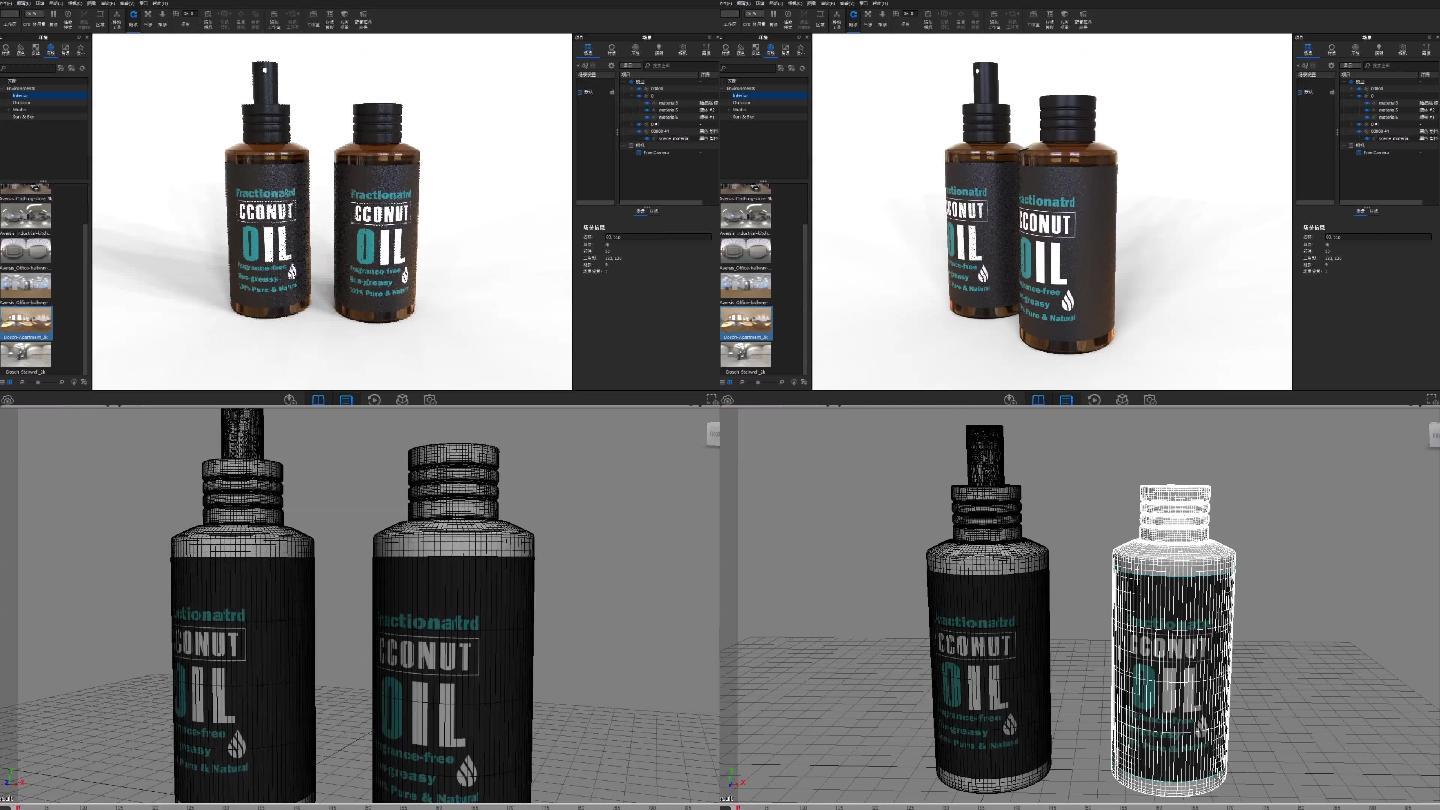This screenshot has width=1440, height=810.
Task: Click Render icon in right window bottom toolbar
Action: [x=1150, y=399]
